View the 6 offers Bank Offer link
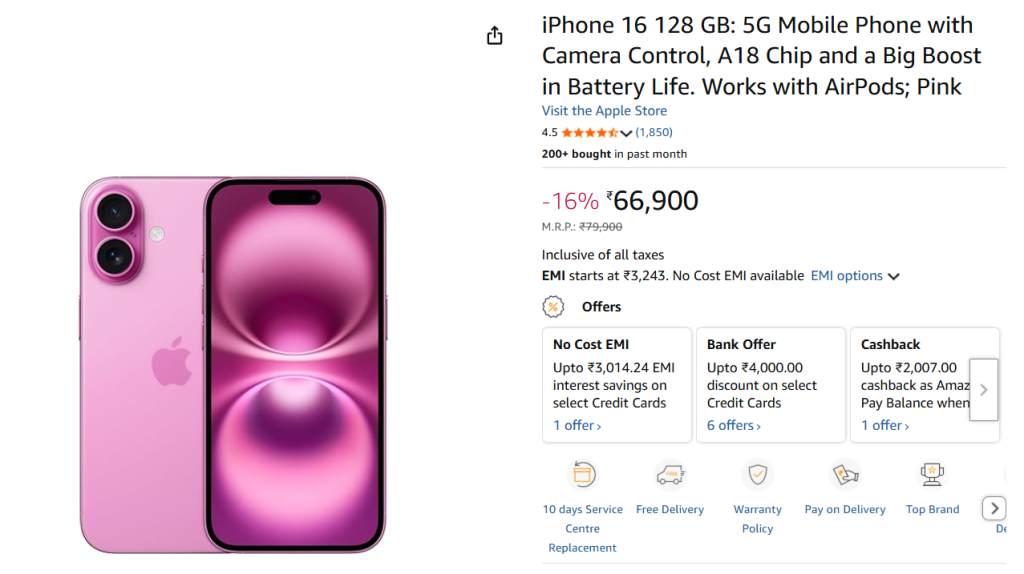Viewport: 1024px width, 574px height. [733, 426]
